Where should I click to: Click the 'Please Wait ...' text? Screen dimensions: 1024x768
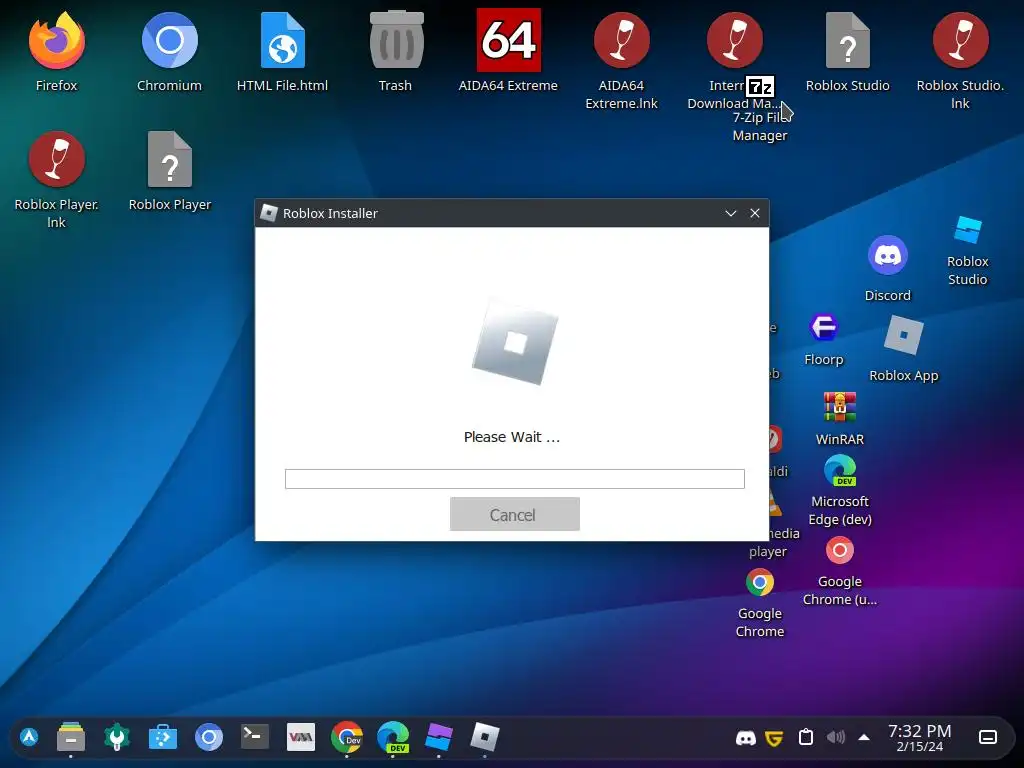coord(512,437)
